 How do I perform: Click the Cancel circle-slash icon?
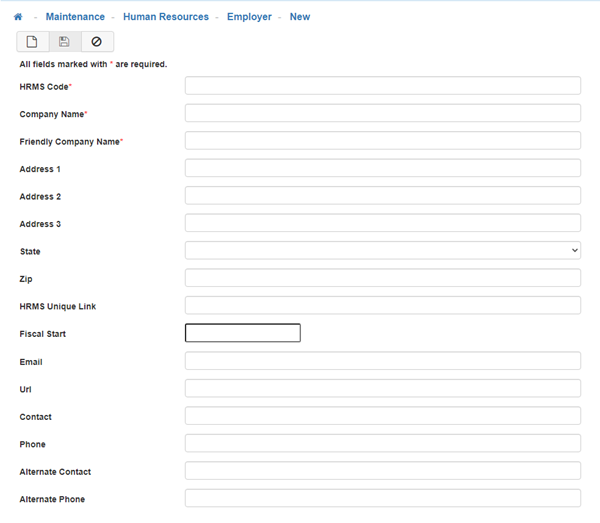pyautogui.click(x=97, y=42)
